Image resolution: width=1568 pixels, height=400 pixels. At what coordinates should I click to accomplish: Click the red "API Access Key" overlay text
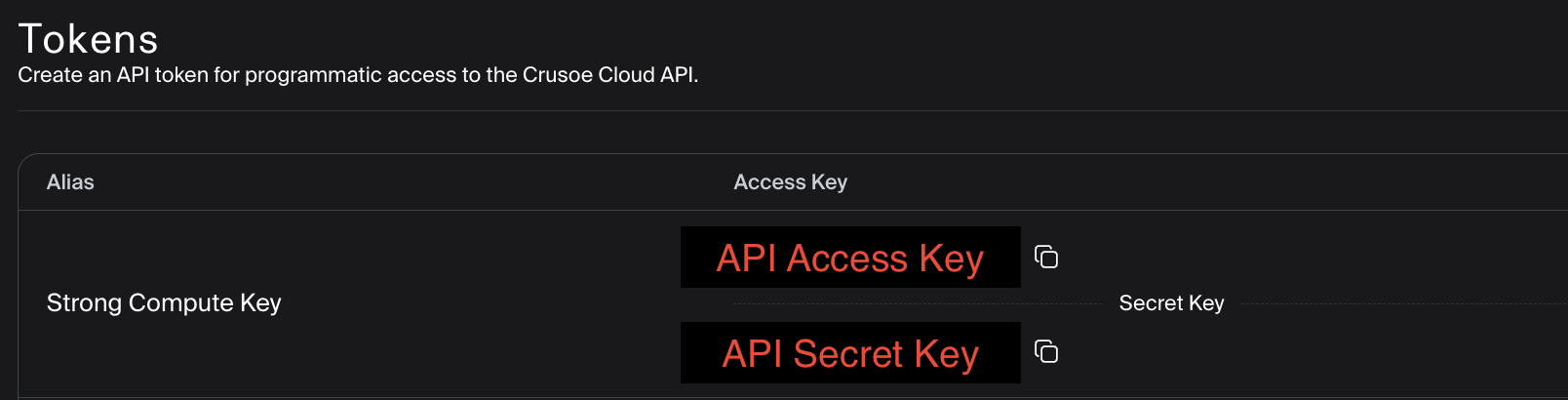click(849, 259)
